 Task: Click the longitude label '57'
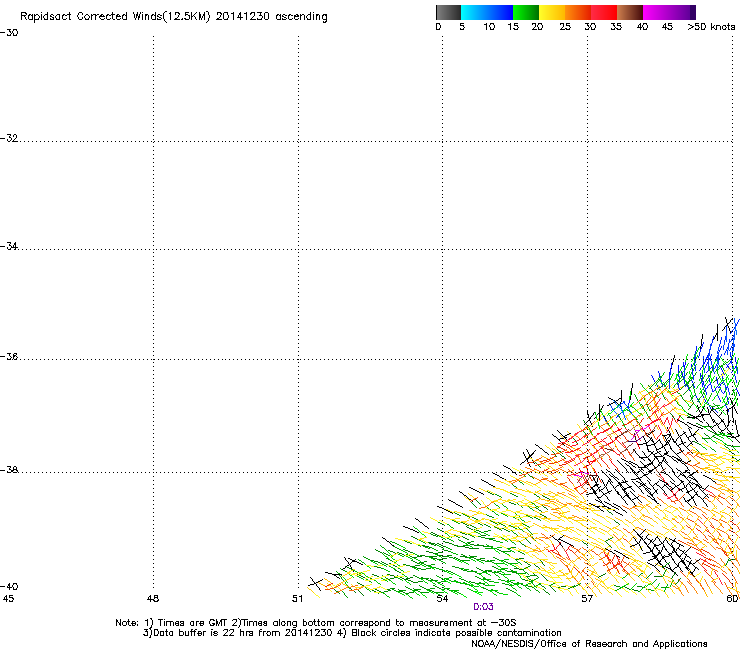coord(587,599)
